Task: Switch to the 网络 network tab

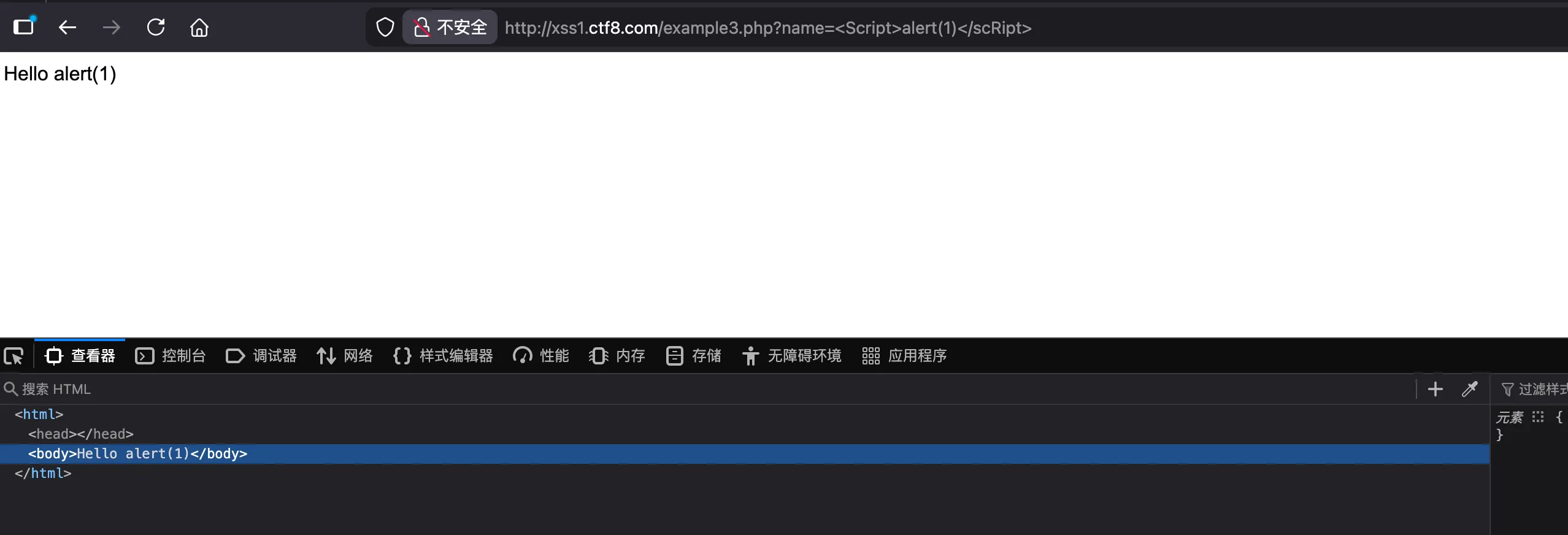Action: pyautogui.click(x=345, y=356)
